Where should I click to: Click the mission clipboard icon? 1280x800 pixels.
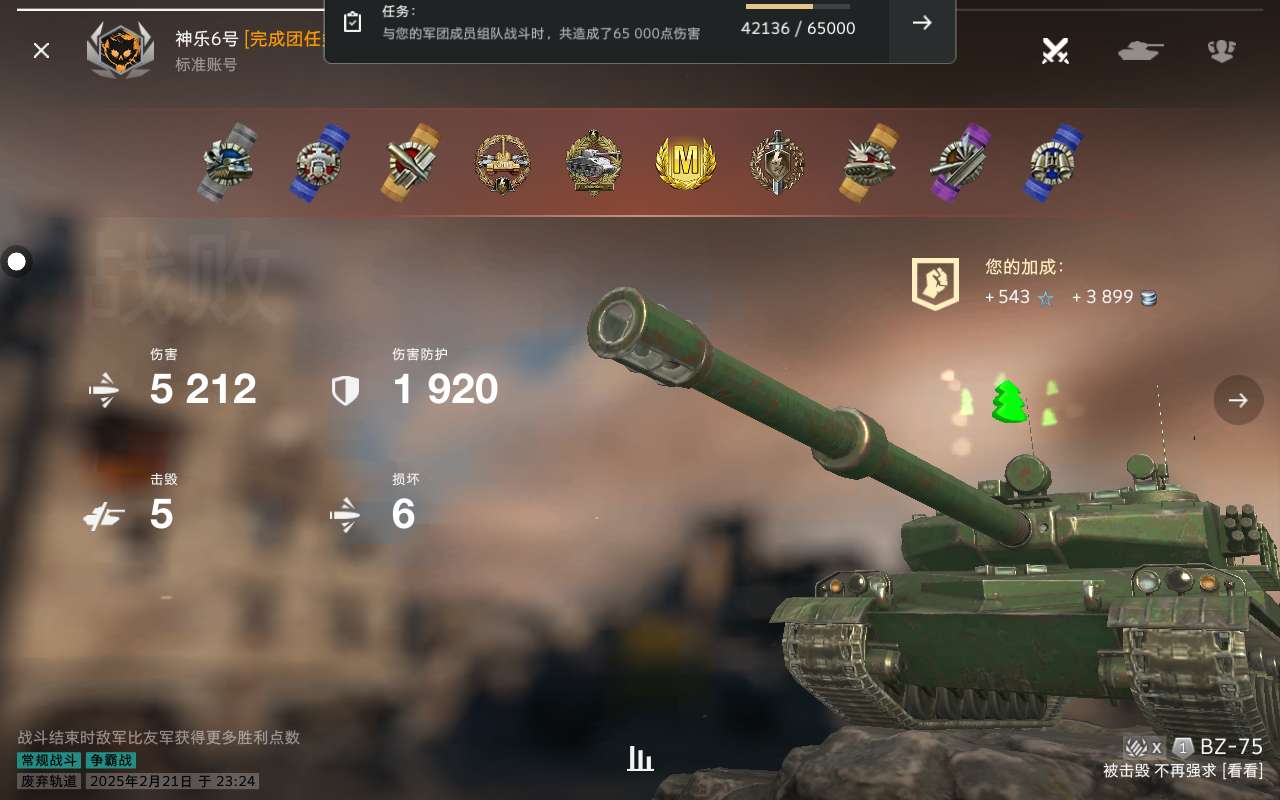click(352, 22)
